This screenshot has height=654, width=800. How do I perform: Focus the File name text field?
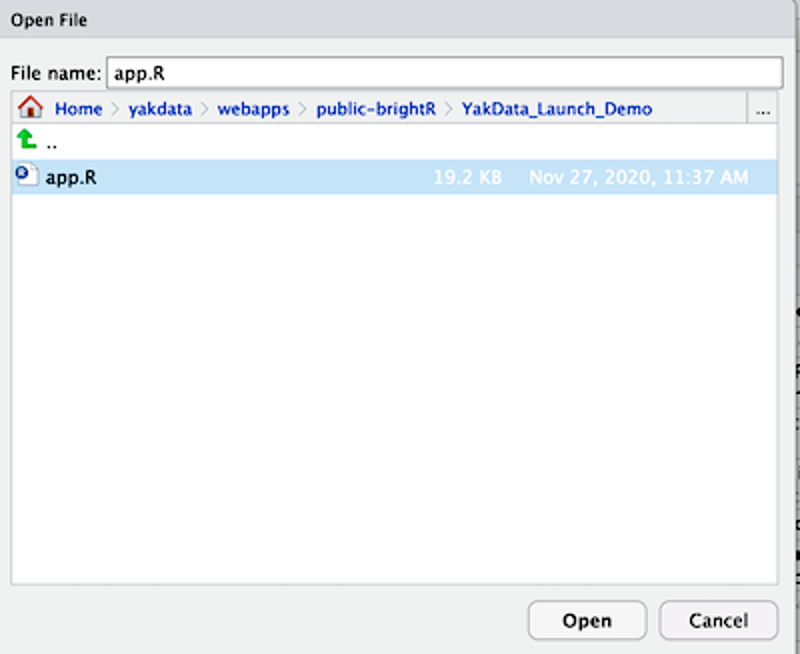point(443,73)
